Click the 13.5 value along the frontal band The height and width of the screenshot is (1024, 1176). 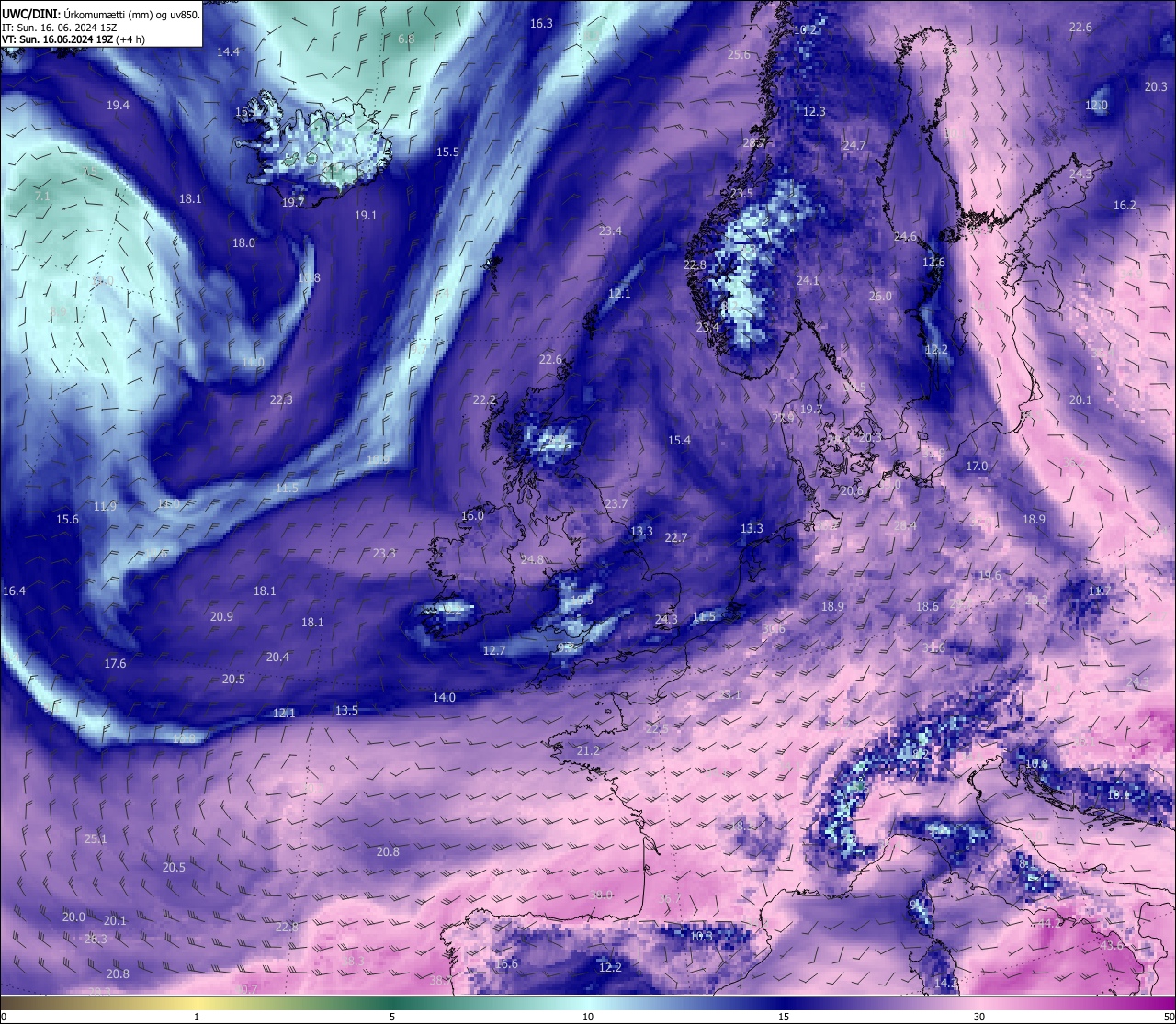[346, 710]
